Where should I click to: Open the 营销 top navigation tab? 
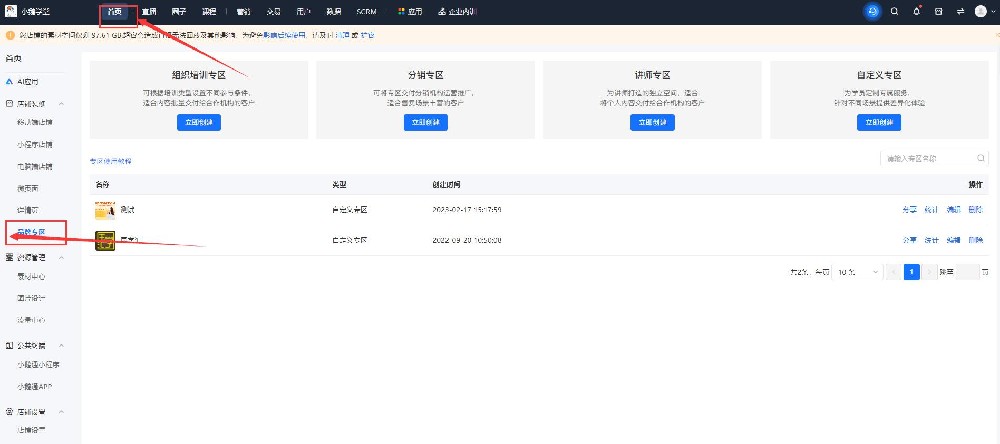click(243, 11)
